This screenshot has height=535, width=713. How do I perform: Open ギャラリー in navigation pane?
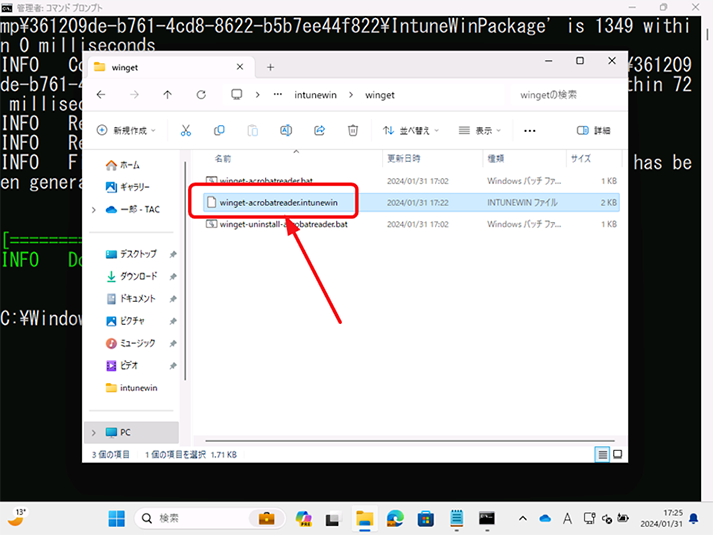127,187
